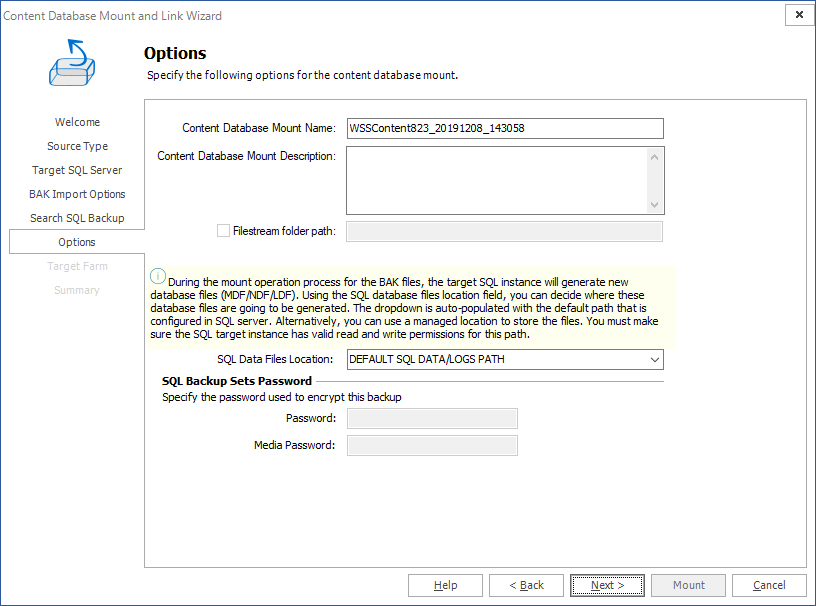The image size is (816, 606).
Task: Click the Filestream folder path text field
Action: click(x=505, y=231)
